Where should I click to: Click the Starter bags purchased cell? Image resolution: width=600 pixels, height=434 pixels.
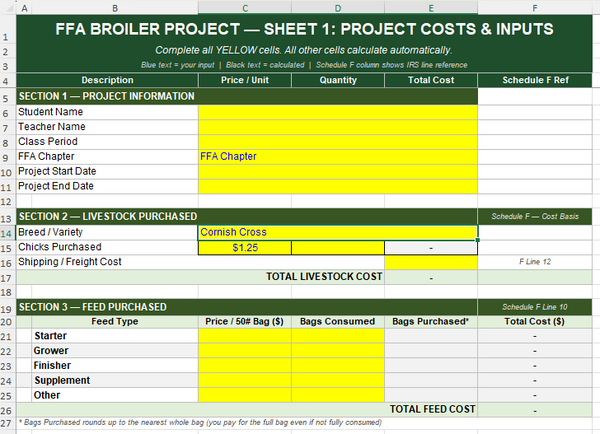point(431,336)
